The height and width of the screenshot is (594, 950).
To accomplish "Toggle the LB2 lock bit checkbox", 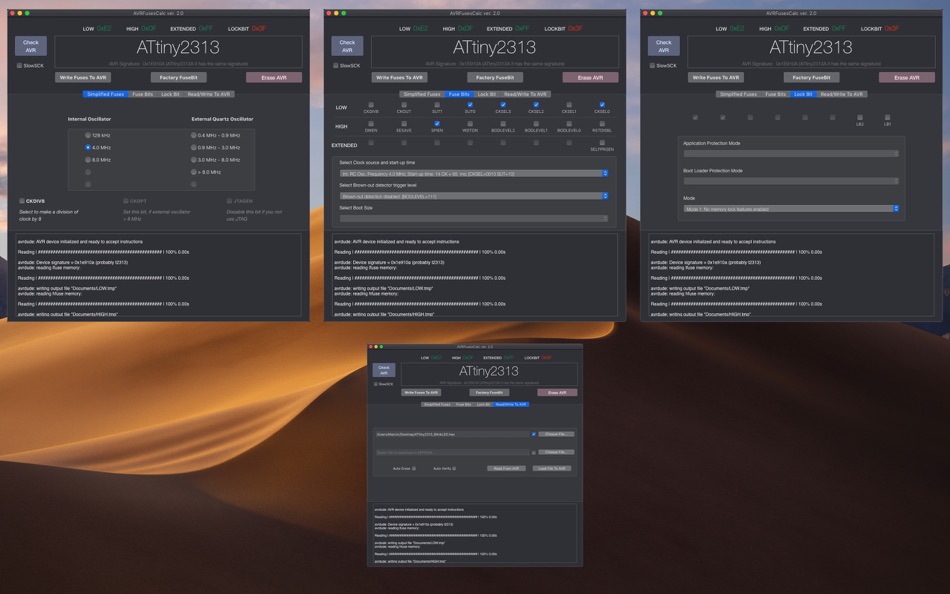I will 860,118.
